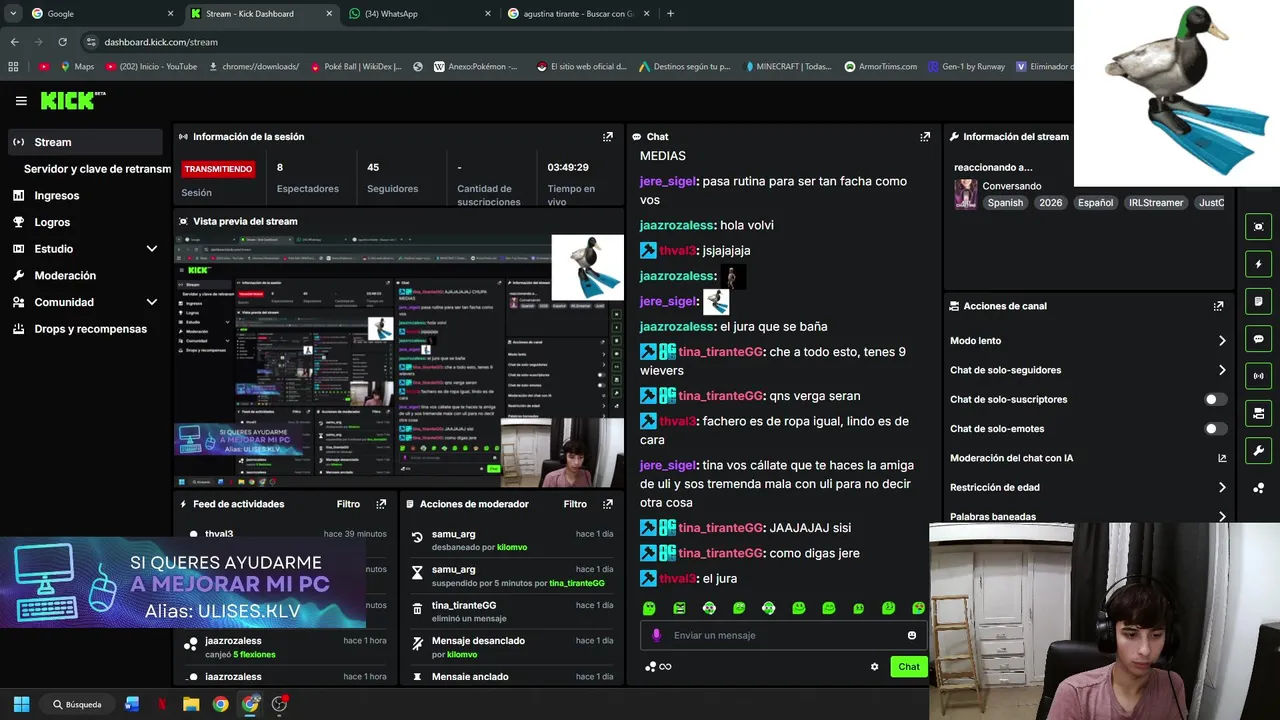Viewport: 1280px width, 720px height.
Task: Go back in browser history
Action: tap(14, 42)
